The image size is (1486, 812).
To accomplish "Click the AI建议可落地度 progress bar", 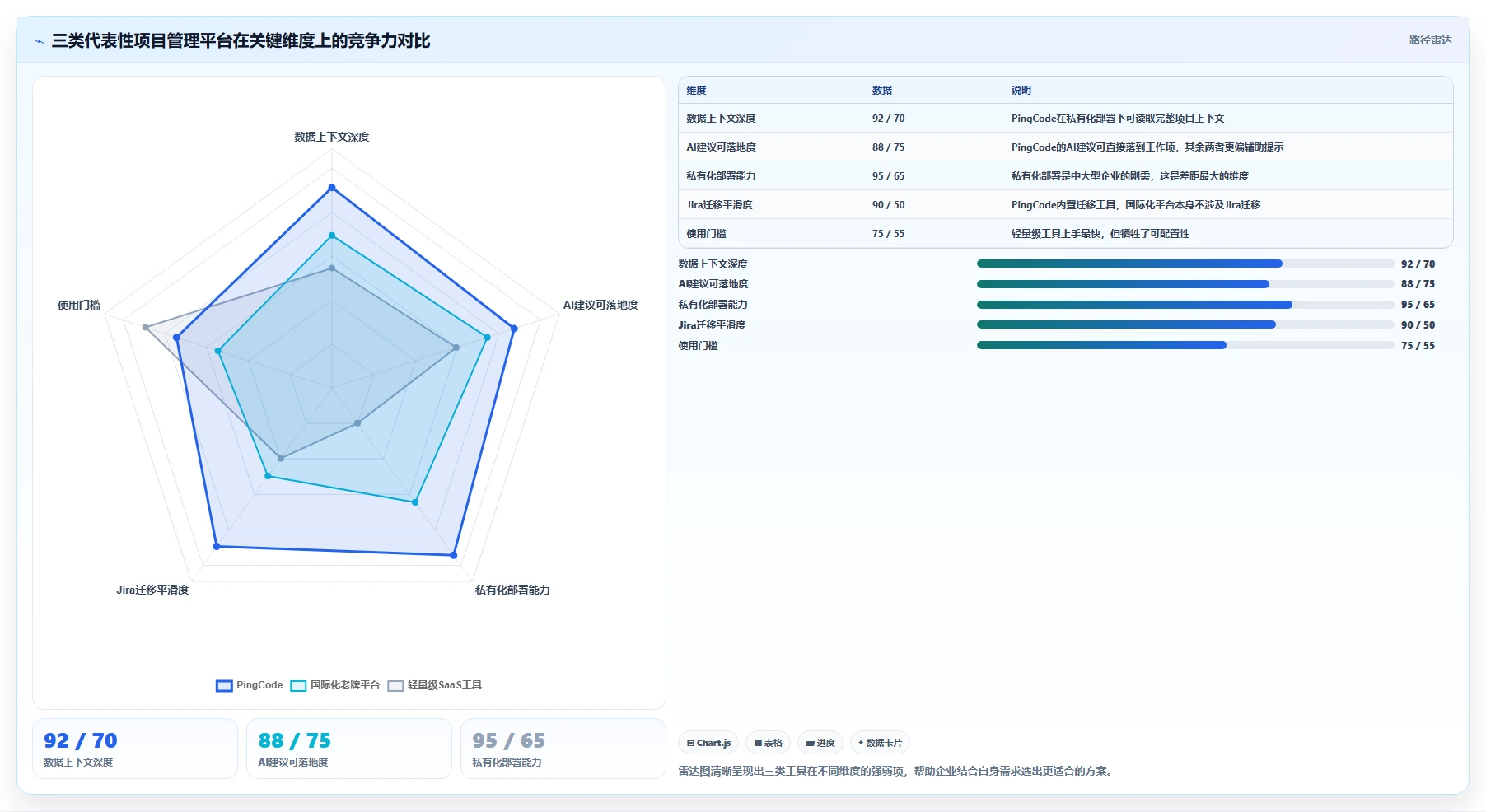I will click(1185, 284).
